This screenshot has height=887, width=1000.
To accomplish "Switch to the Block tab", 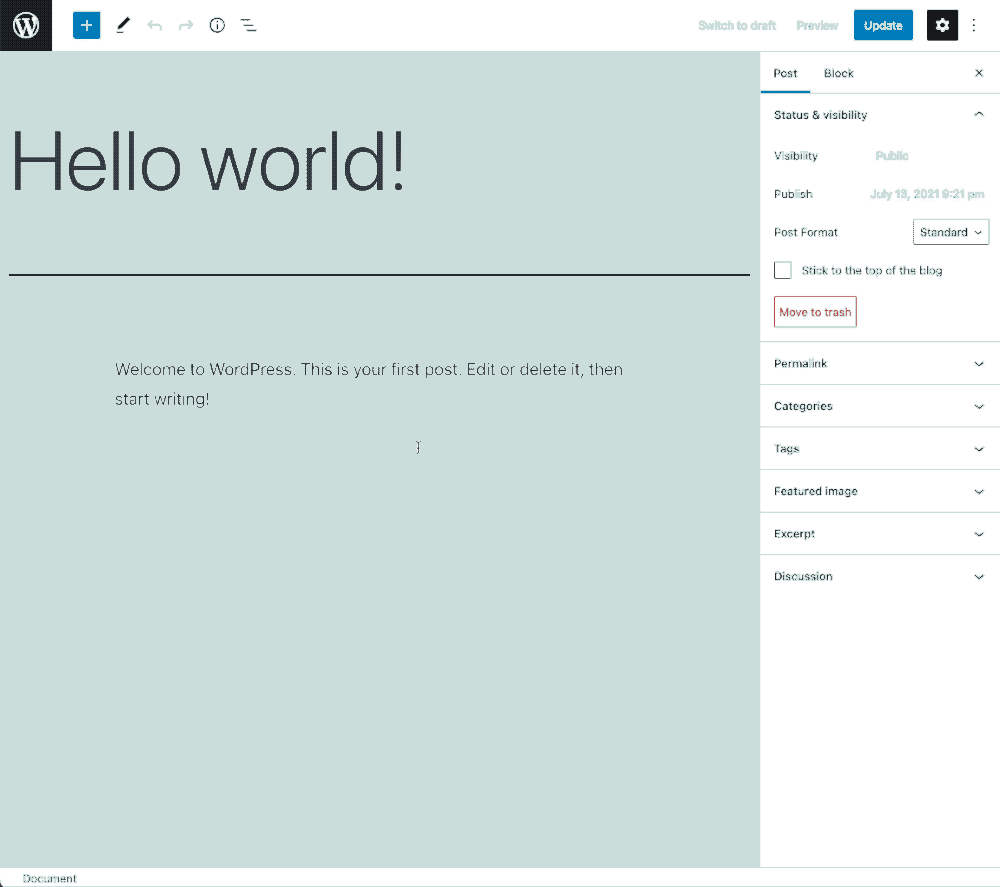I will coord(838,73).
